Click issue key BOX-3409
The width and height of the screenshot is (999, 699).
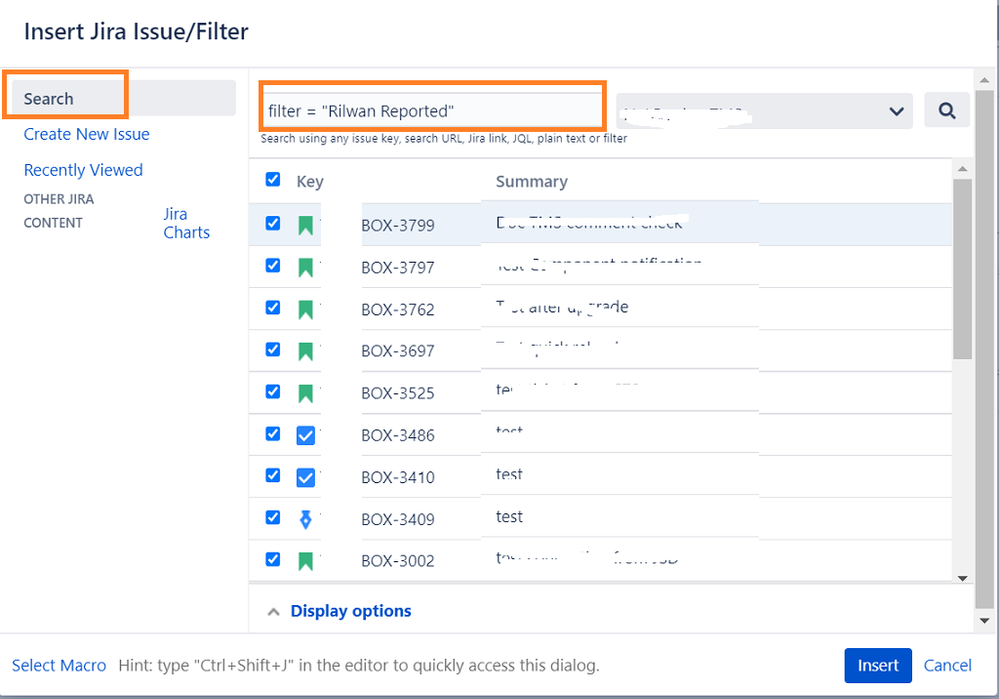coord(398,519)
